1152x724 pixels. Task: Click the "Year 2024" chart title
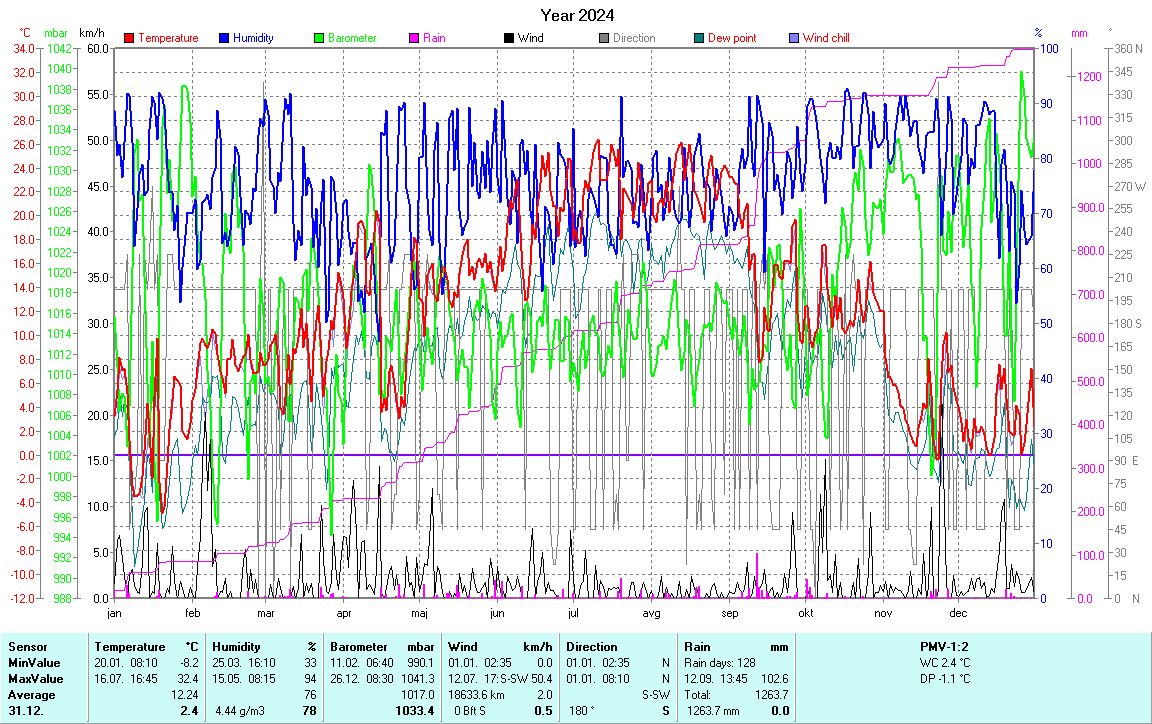coord(577,15)
